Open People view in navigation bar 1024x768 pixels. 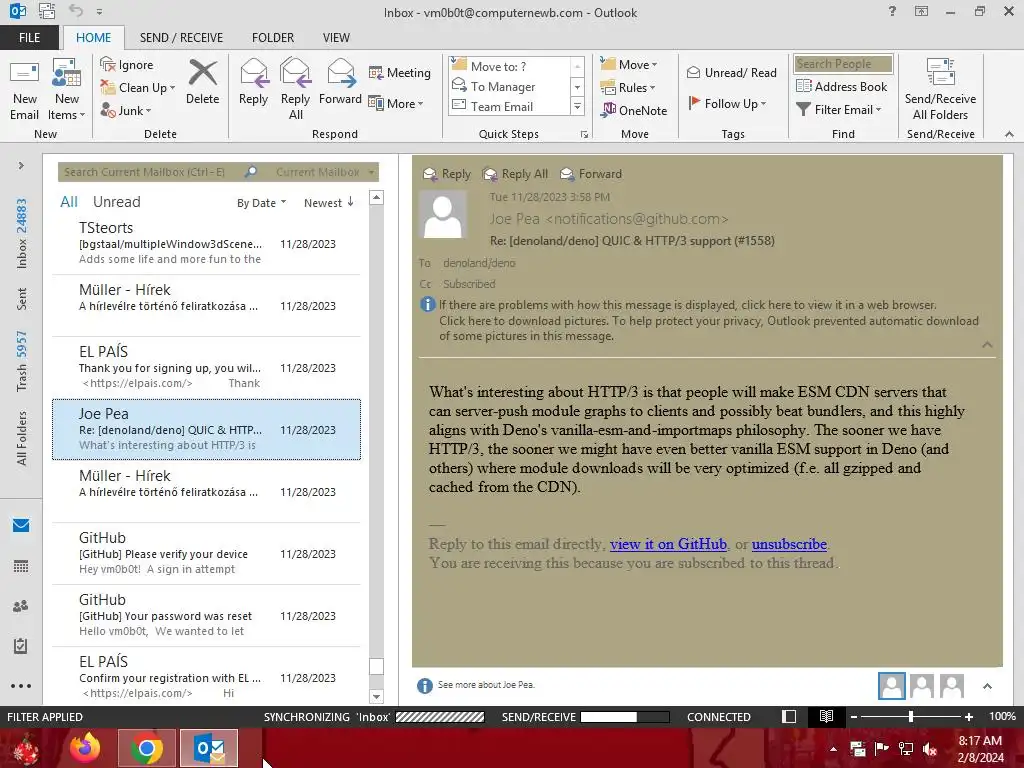tap(21, 606)
